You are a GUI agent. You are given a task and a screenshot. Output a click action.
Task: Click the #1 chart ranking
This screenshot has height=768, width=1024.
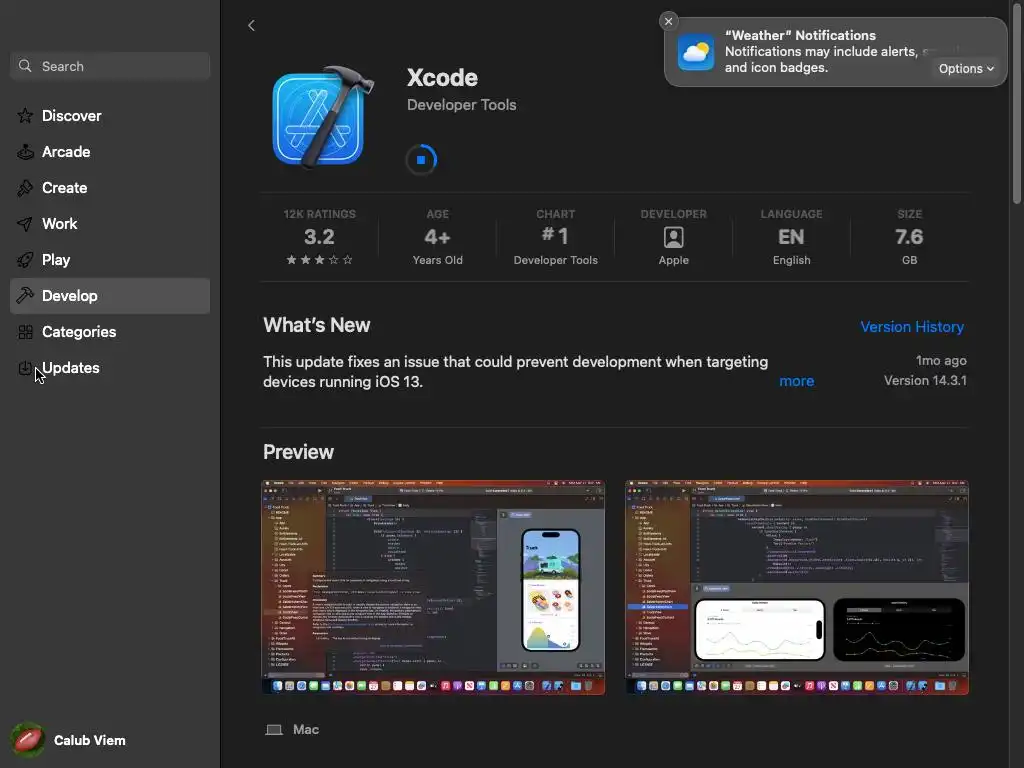point(555,236)
